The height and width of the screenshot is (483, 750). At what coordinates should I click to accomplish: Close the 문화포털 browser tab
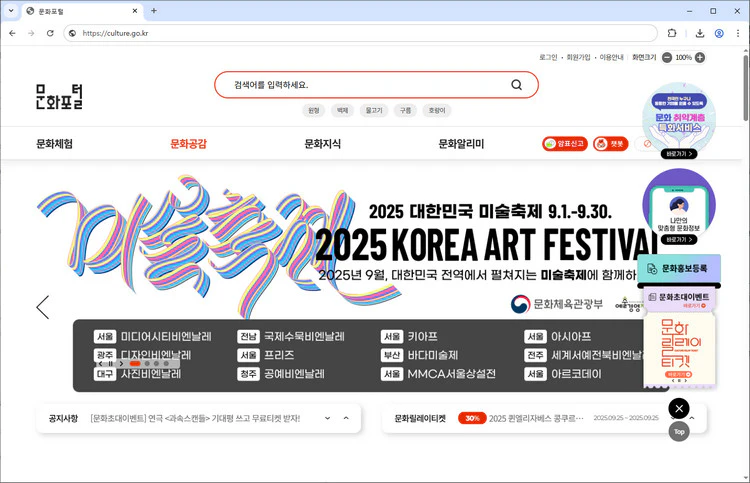click(x=135, y=11)
